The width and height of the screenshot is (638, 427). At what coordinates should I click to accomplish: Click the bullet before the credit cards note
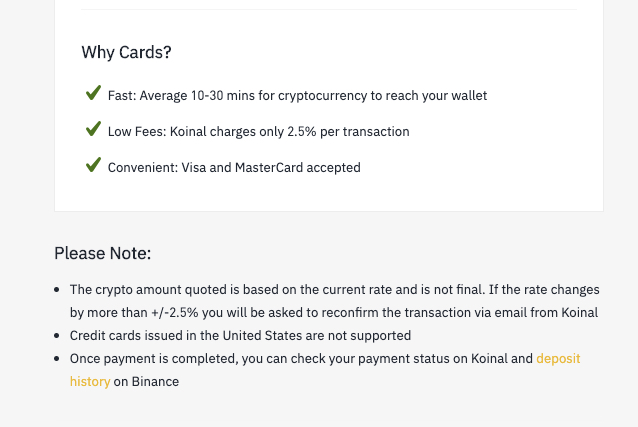pyautogui.click(x=58, y=336)
